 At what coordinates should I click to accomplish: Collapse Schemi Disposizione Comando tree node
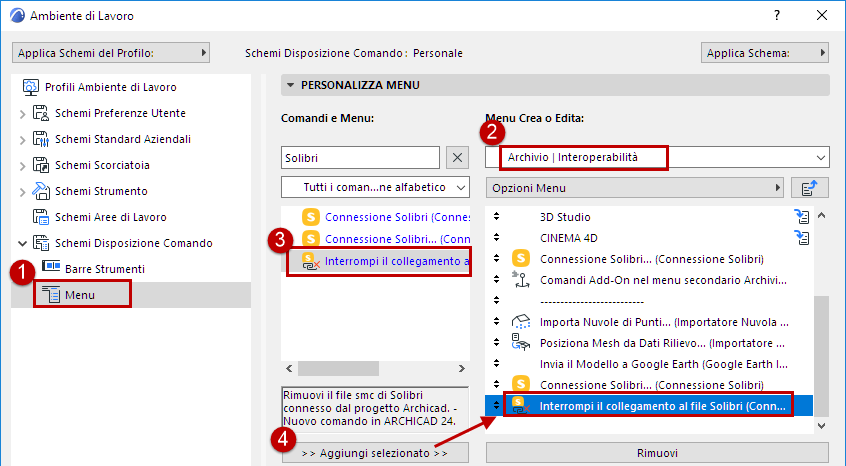[x=22, y=244]
